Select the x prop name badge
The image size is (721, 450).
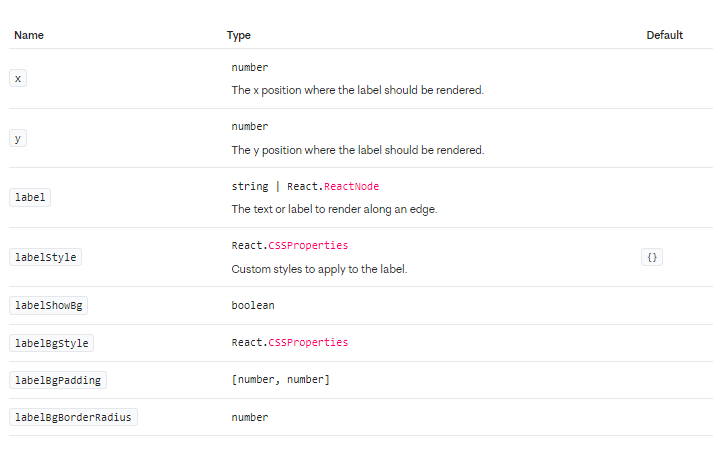tap(18, 79)
